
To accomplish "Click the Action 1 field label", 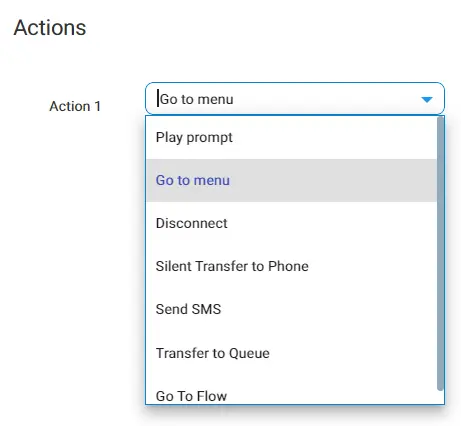I will click(x=75, y=106).
